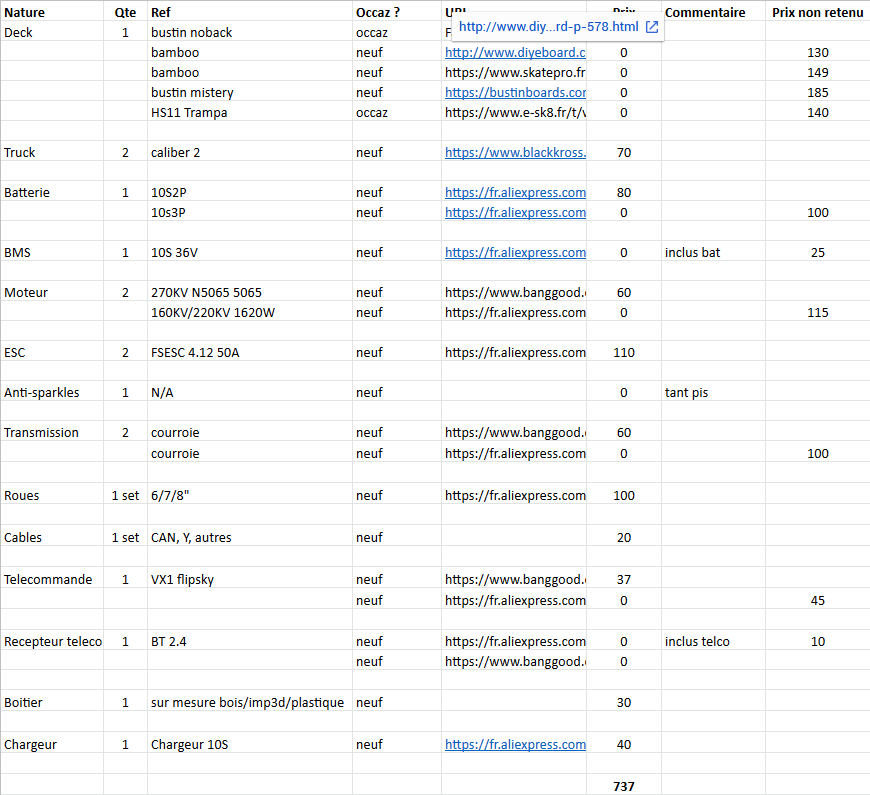Select the e-sk8.fr URL cell

[514, 113]
